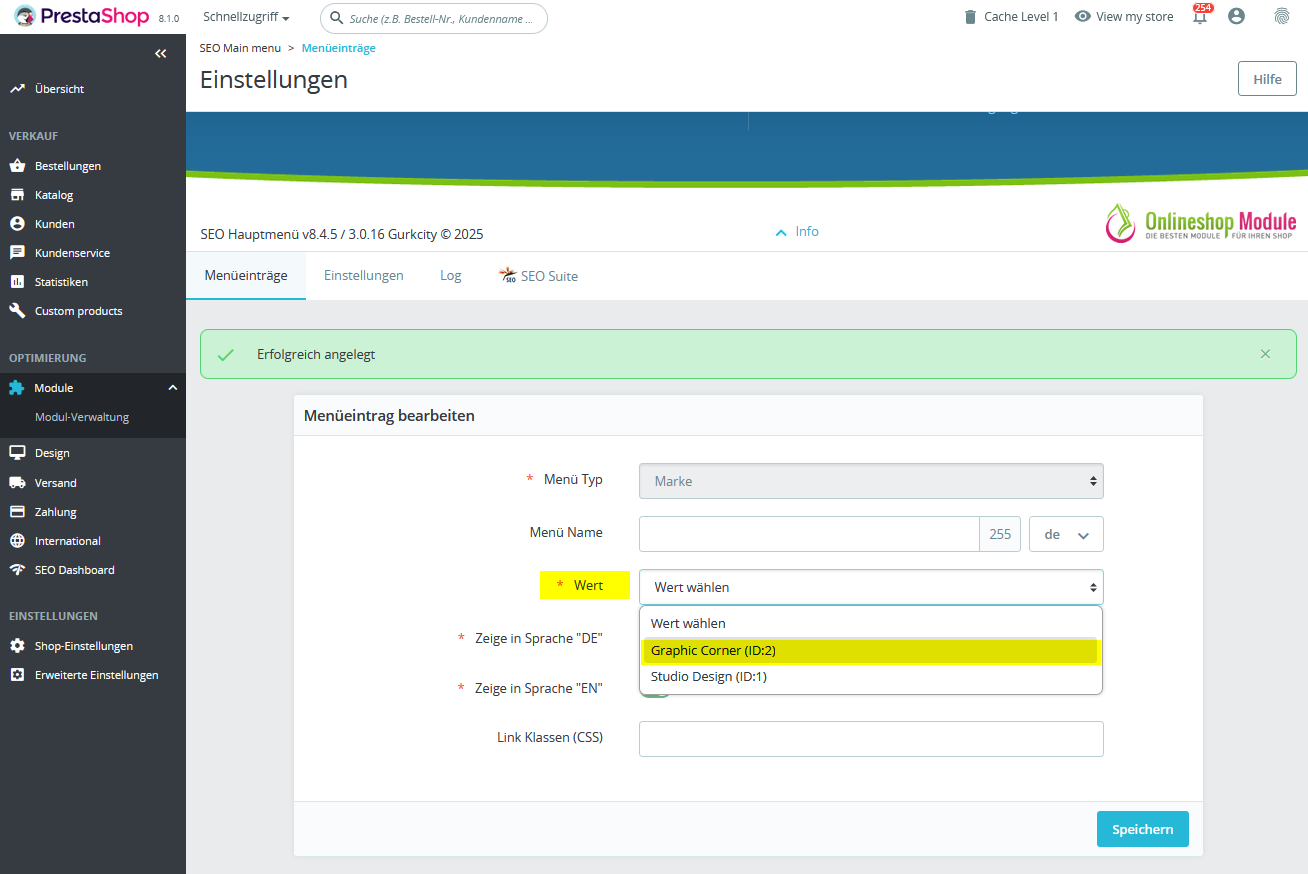Click the Hilfe button
The image size is (1308, 874).
[x=1267, y=79]
